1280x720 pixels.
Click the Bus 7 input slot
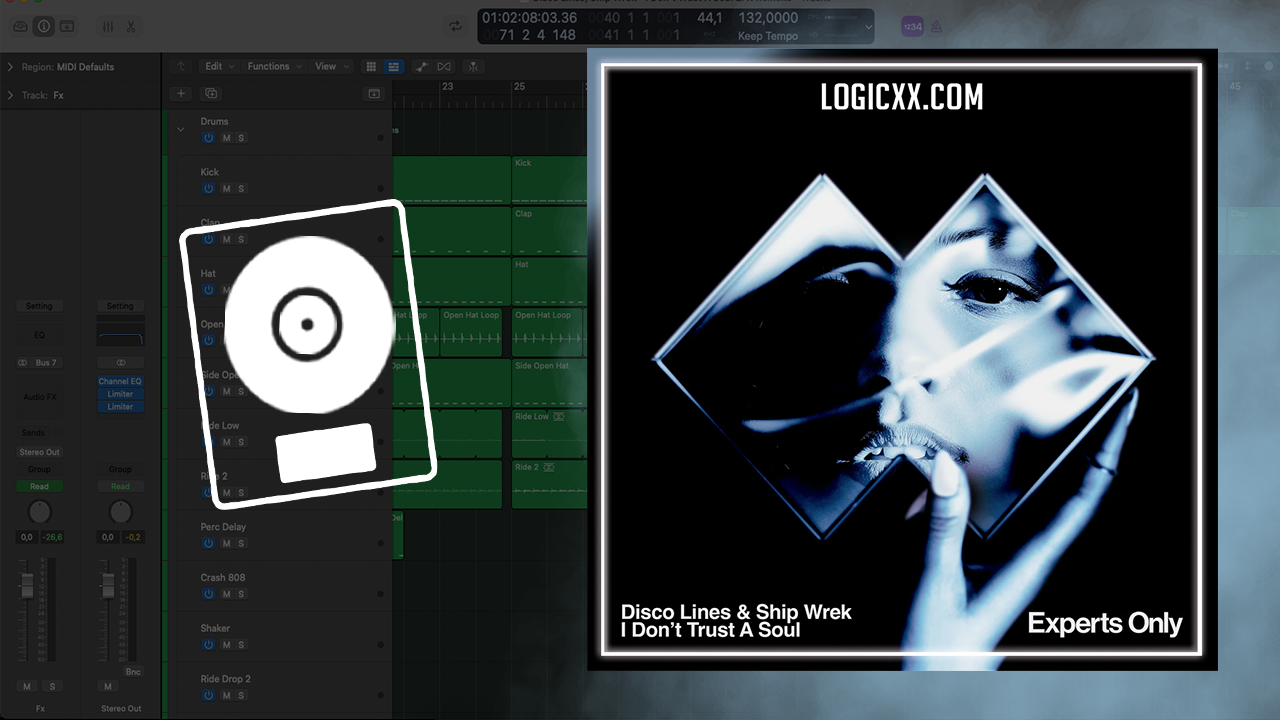pos(46,363)
